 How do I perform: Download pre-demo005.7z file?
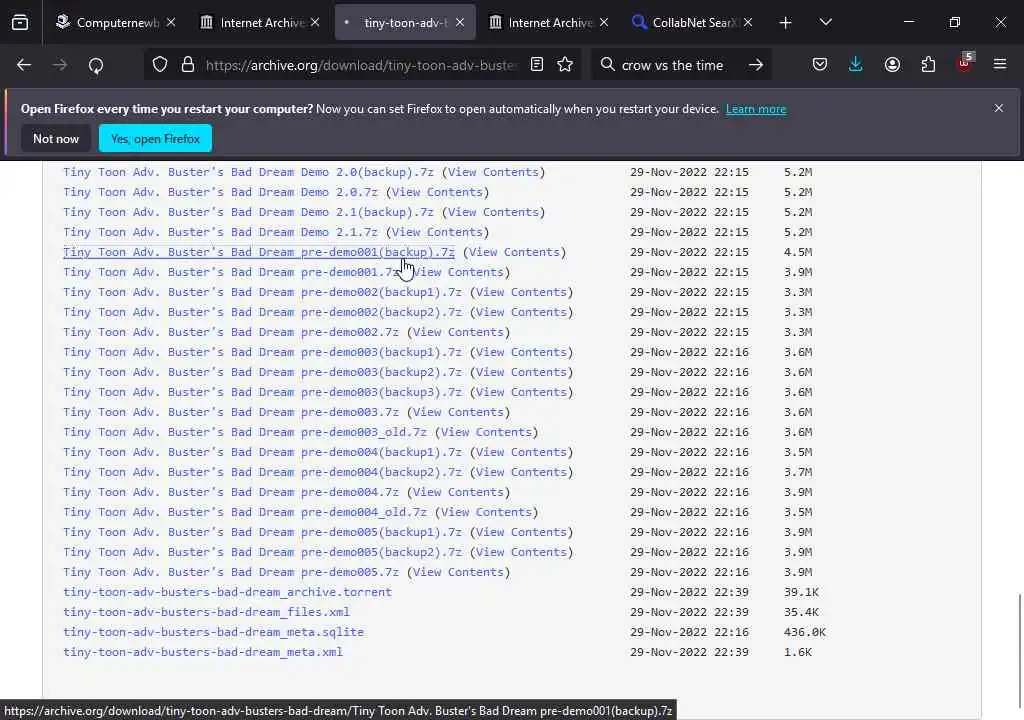pyautogui.click(x=231, y=572)
